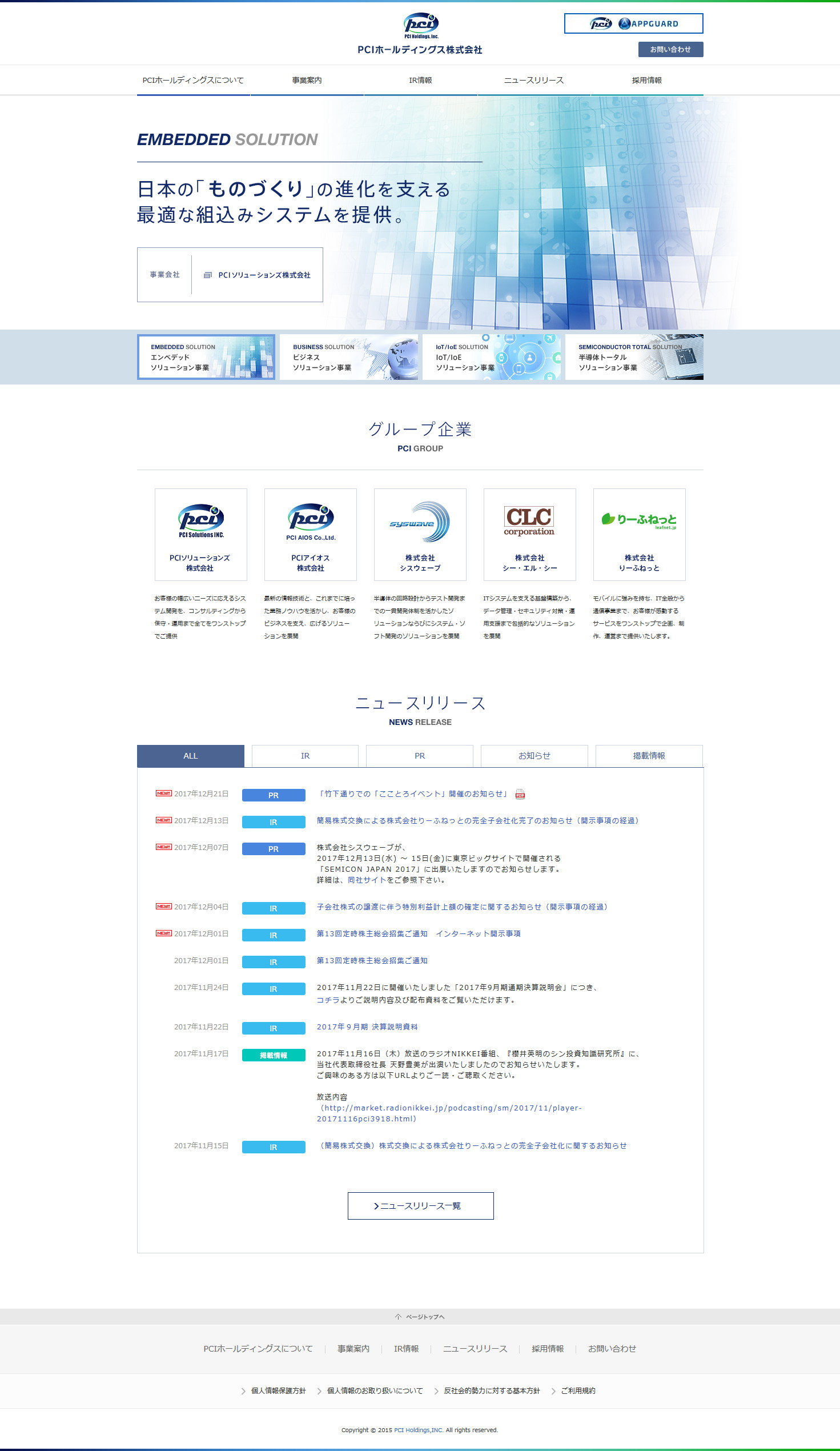Click NEW badge on 2017年12月21日 entry
Viewport: 840px width, 1451px height.
[163, 793]
